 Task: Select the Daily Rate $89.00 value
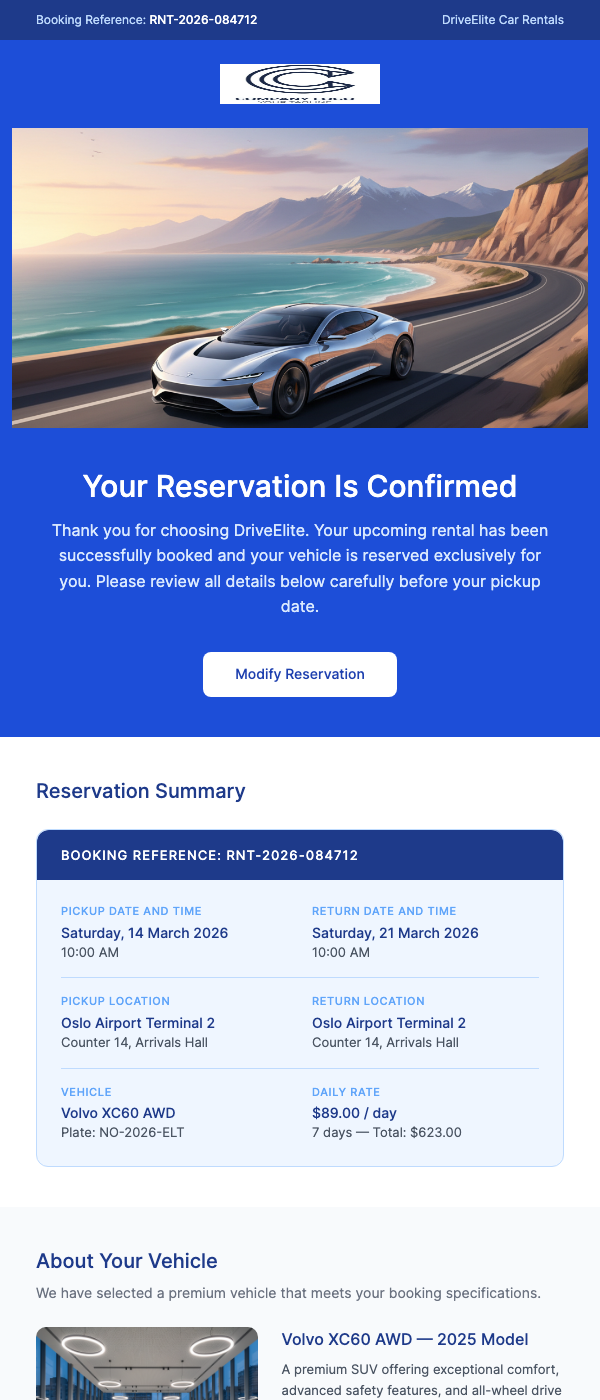354,1112
